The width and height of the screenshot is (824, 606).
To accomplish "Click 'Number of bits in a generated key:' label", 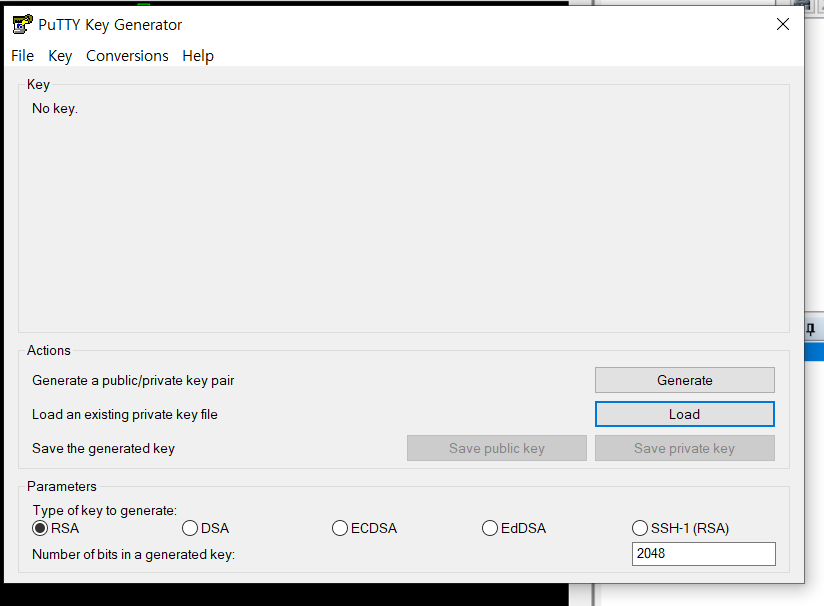I will [133, 554].
